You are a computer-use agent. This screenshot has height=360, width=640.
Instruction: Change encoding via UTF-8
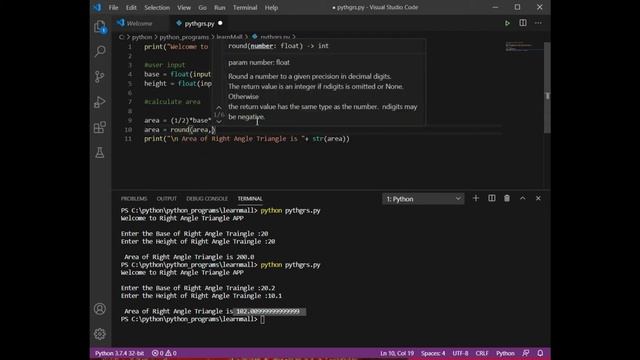tap(460, 353)
